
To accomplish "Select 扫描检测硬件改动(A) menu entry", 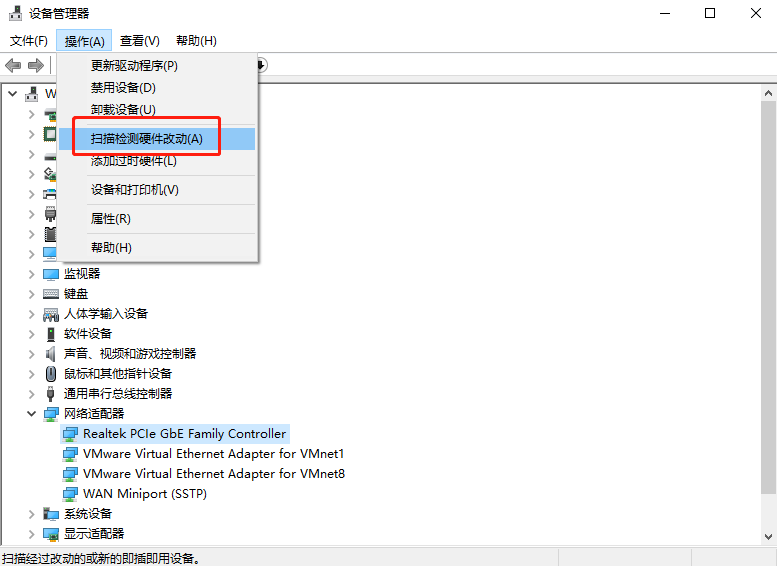I will pyautogui.click(x=147, y=139).
